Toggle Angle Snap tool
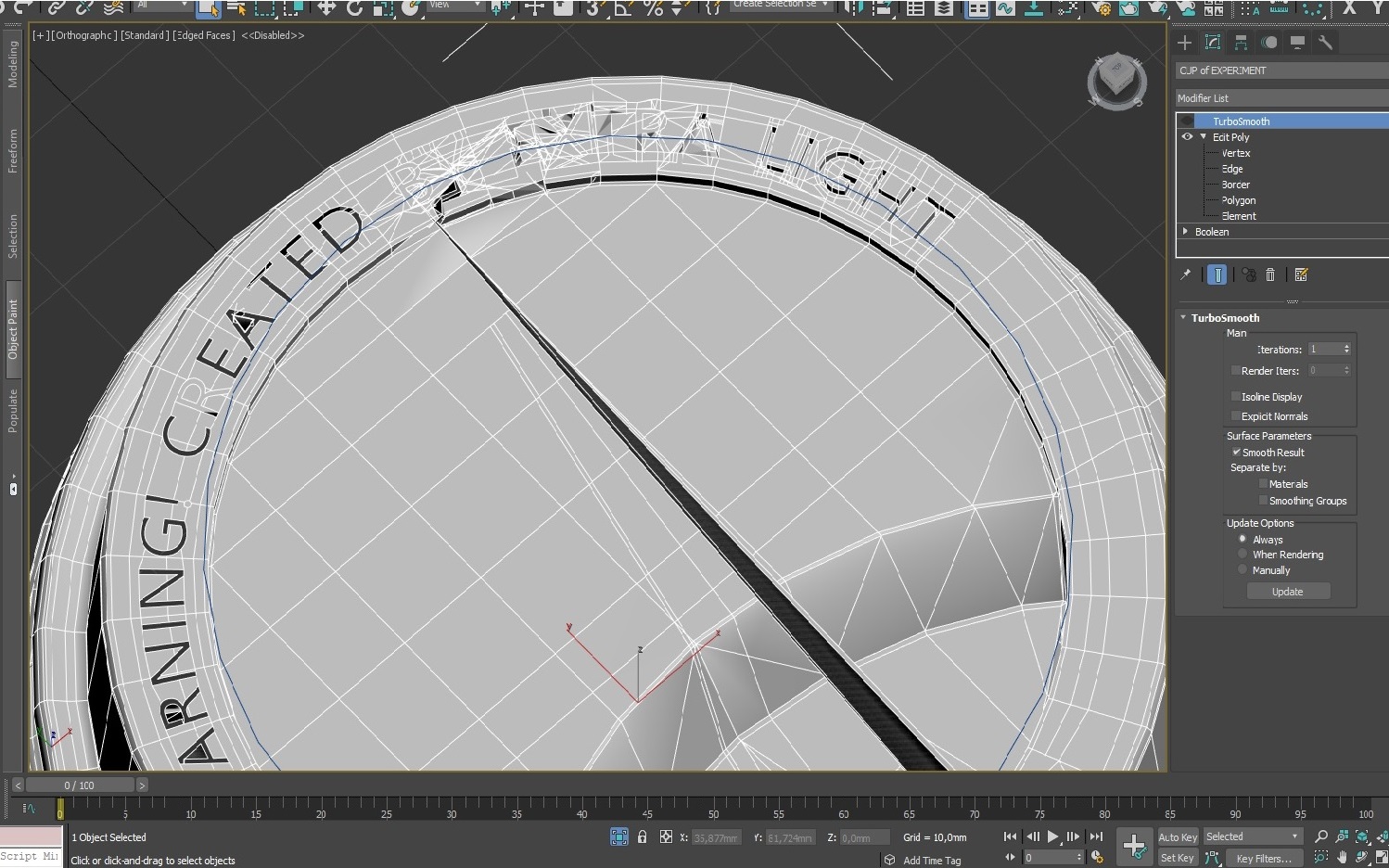 pyautogui.click(x=624, y=8)
